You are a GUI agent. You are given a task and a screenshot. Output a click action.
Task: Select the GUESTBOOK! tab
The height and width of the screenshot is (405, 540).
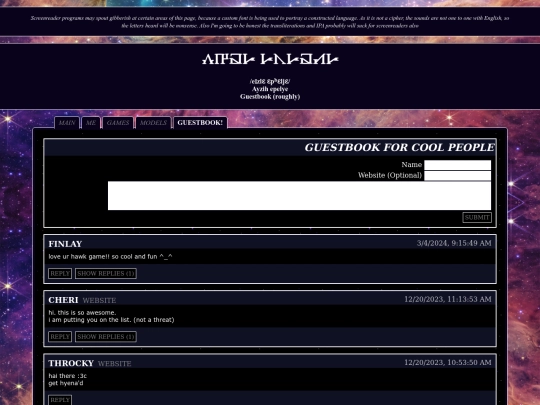[200, 123]
